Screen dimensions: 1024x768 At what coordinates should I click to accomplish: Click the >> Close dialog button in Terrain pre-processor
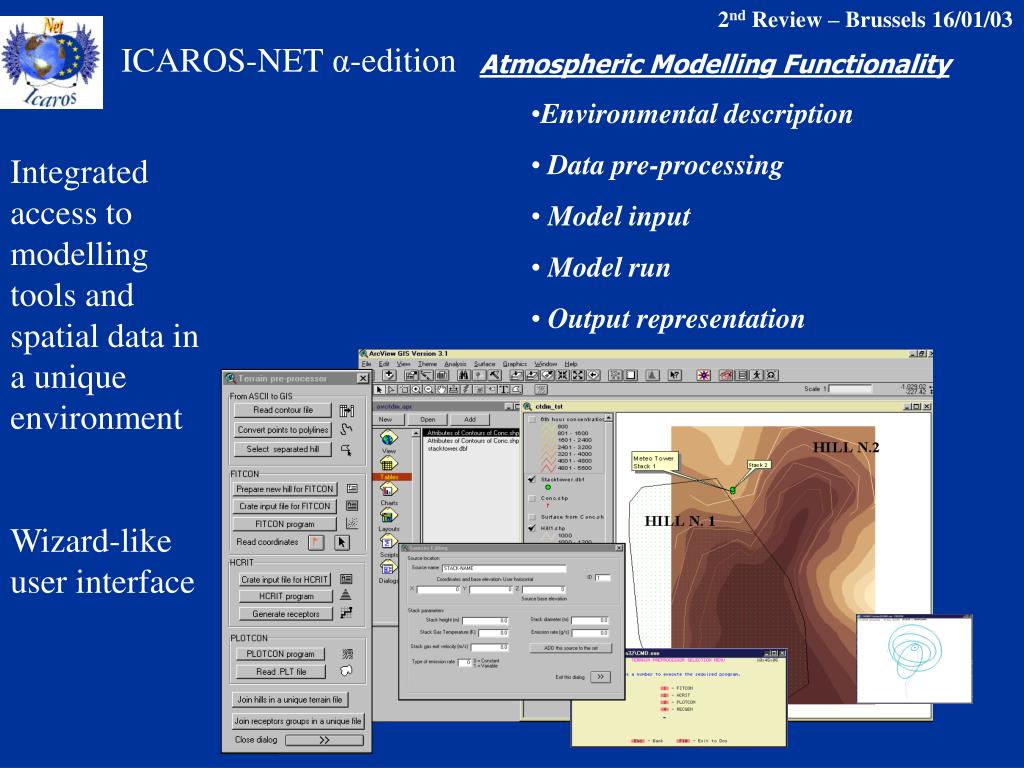[x=324, y=740]
